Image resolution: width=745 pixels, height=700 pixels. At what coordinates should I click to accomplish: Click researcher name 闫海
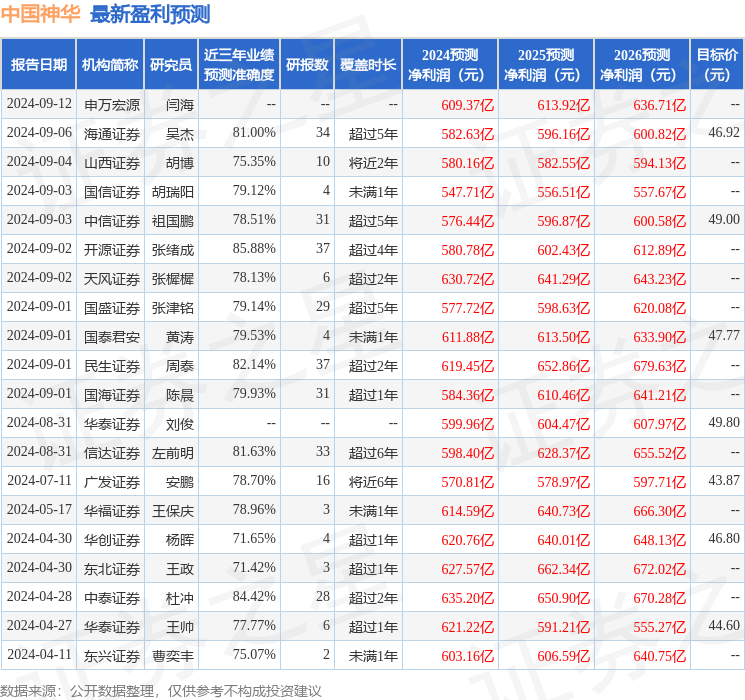pos(180,105)
